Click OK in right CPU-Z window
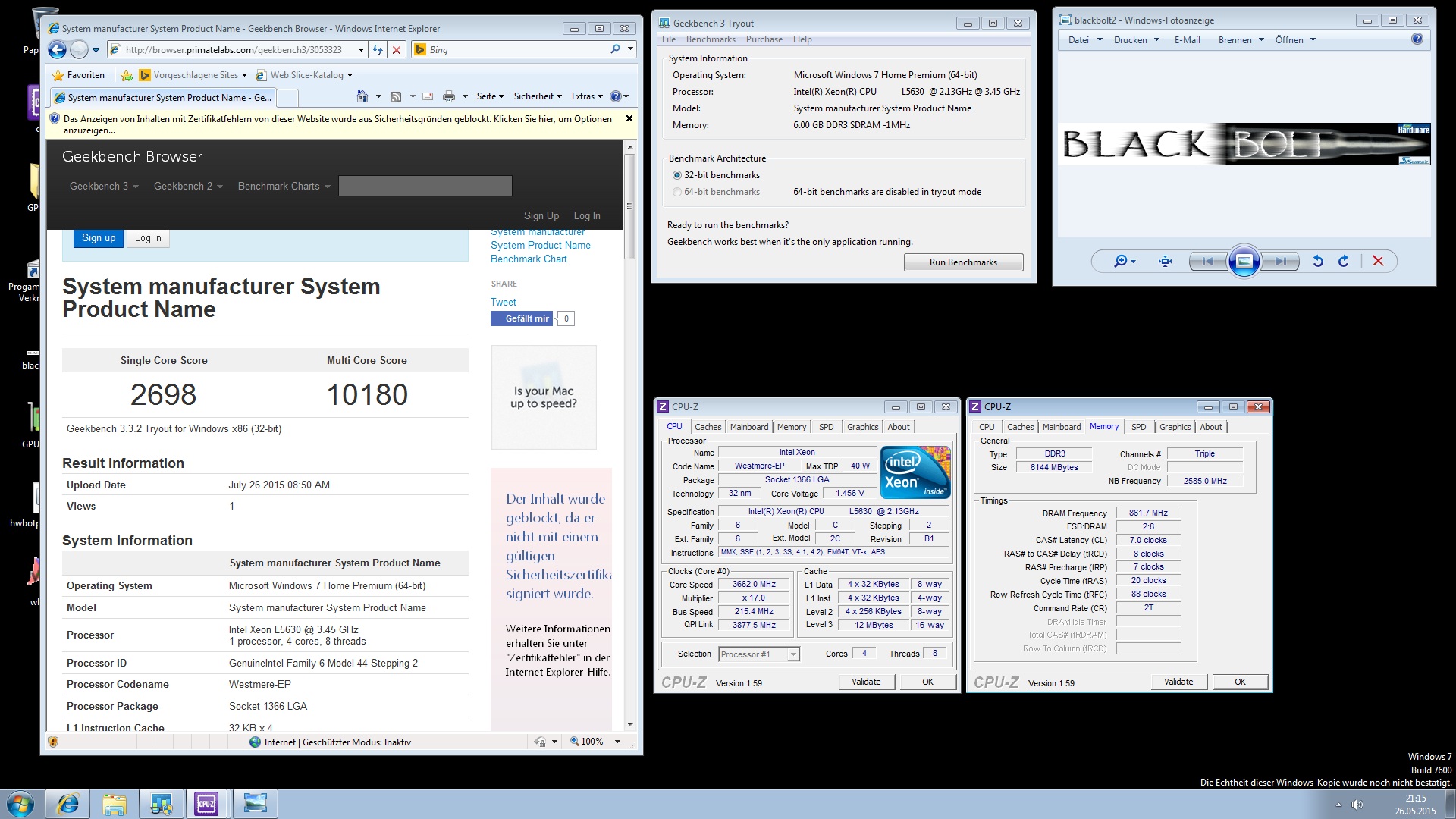This screenshot has height=819, width=1456. [1240, 682]
